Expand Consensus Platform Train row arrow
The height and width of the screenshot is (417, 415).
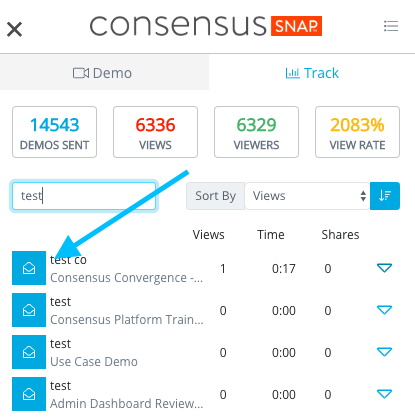tap(384, 310)
